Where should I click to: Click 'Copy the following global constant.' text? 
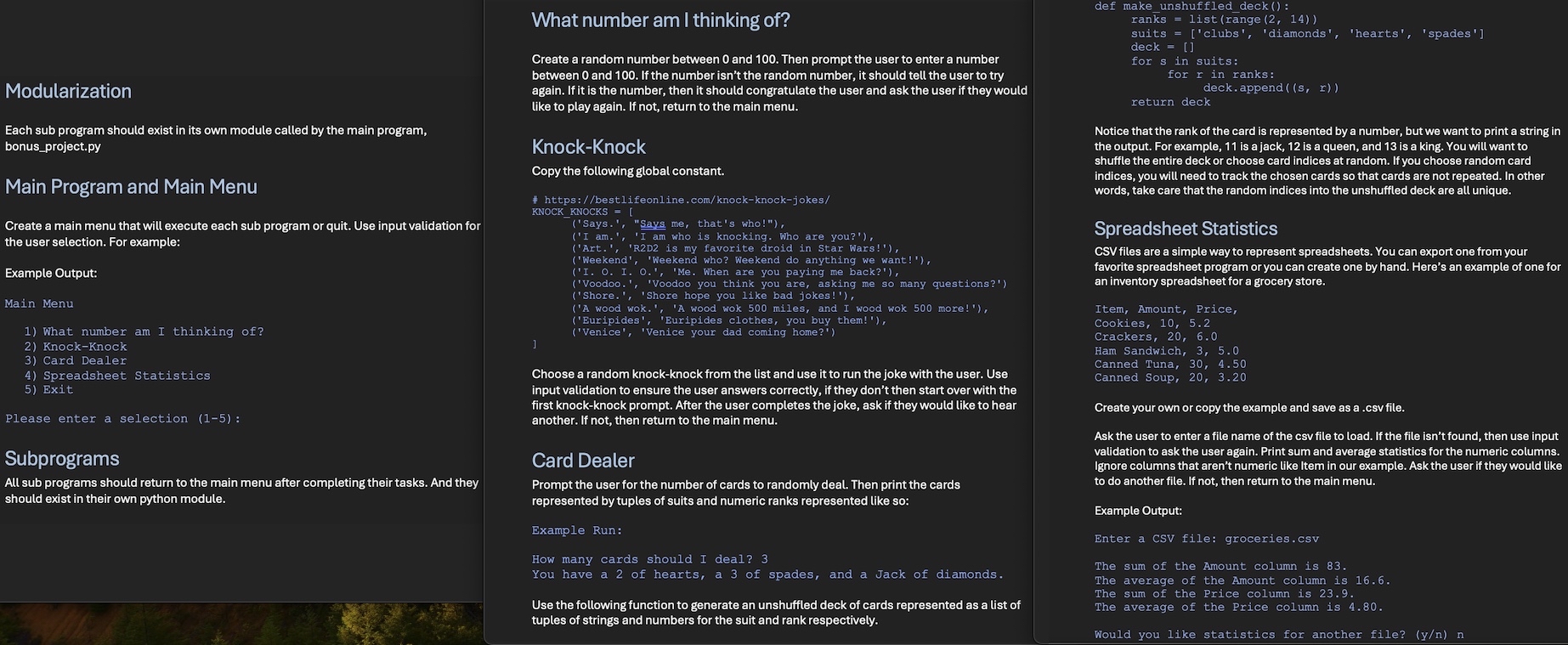pos(628,171)
